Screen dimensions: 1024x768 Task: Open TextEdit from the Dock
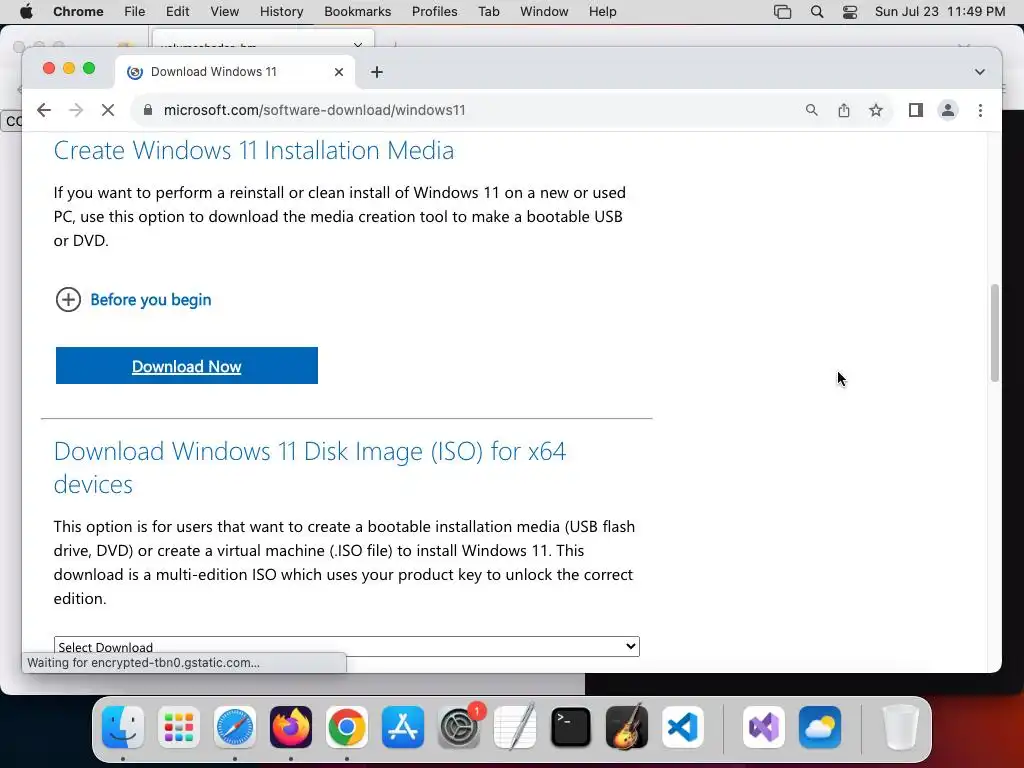(x=515, y=727)
